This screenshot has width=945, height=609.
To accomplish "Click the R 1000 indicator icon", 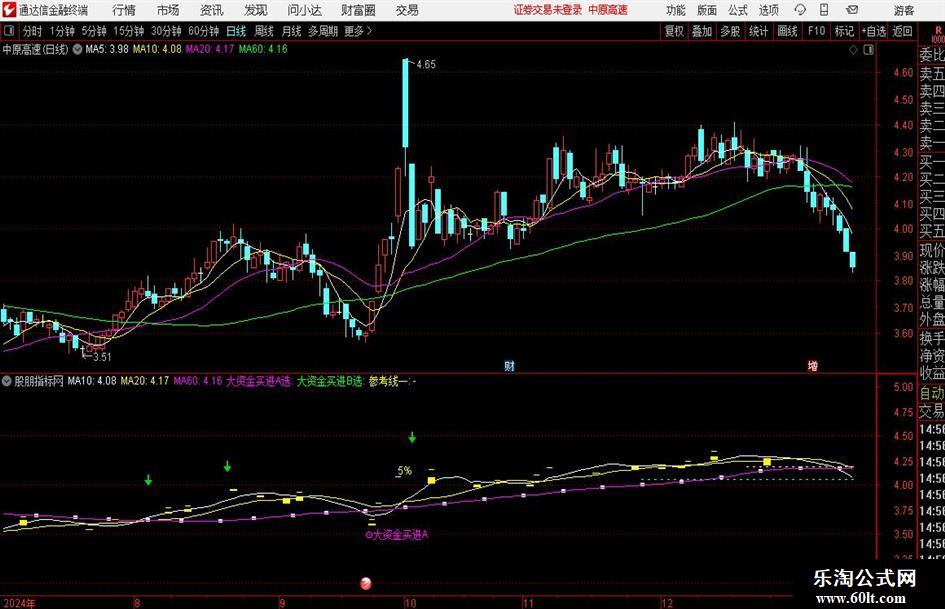I will (x=938, y=34).
